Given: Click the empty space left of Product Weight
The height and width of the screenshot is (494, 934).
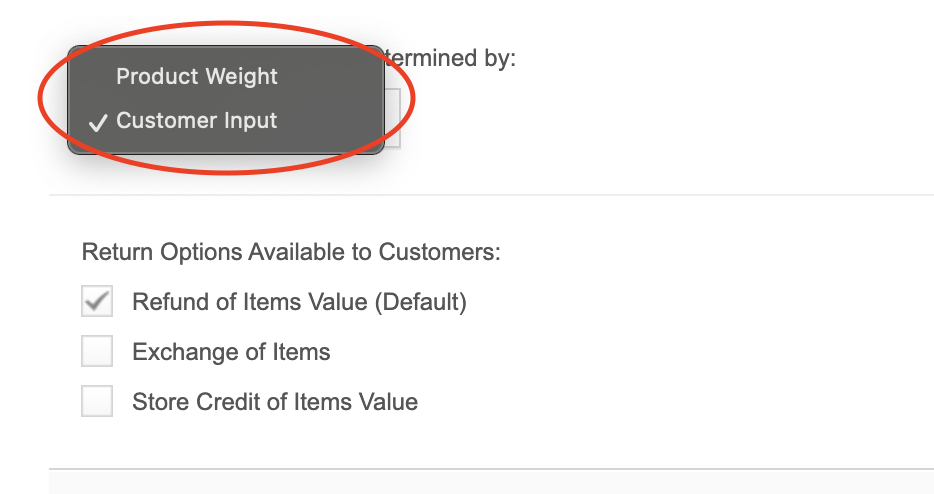Looking at the screenshot, I should (x=92, y=76).
